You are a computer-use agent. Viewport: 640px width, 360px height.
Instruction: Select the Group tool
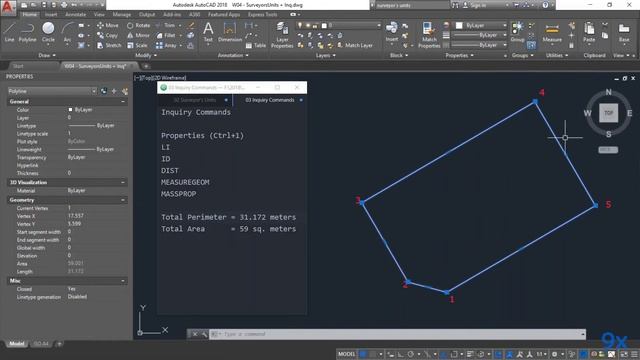coord(517,32)
